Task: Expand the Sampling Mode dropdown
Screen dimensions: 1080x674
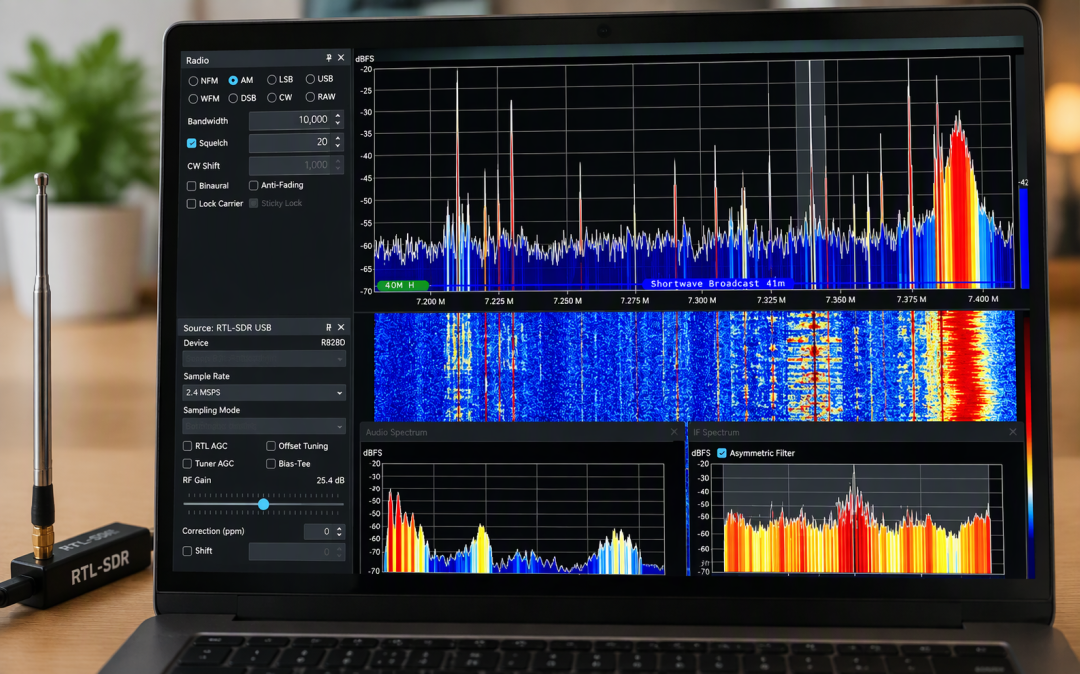Action: coord(264,426)
